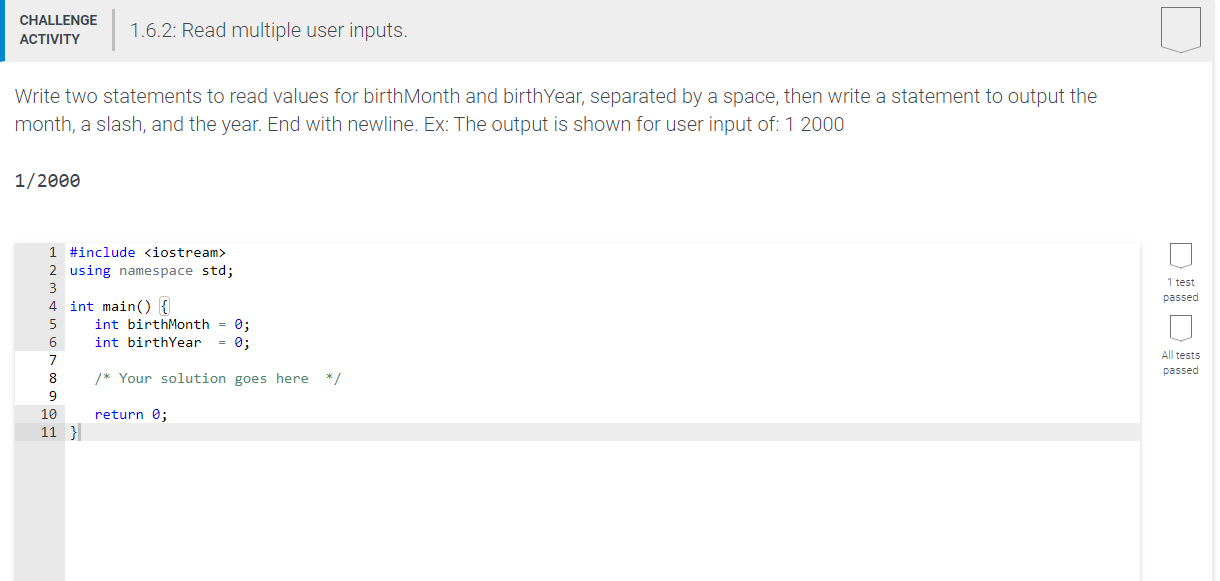Click the '#include <iostream>' statement on line 1
The height and width of the screenshot is (581, 1220).
coord(146,252)
